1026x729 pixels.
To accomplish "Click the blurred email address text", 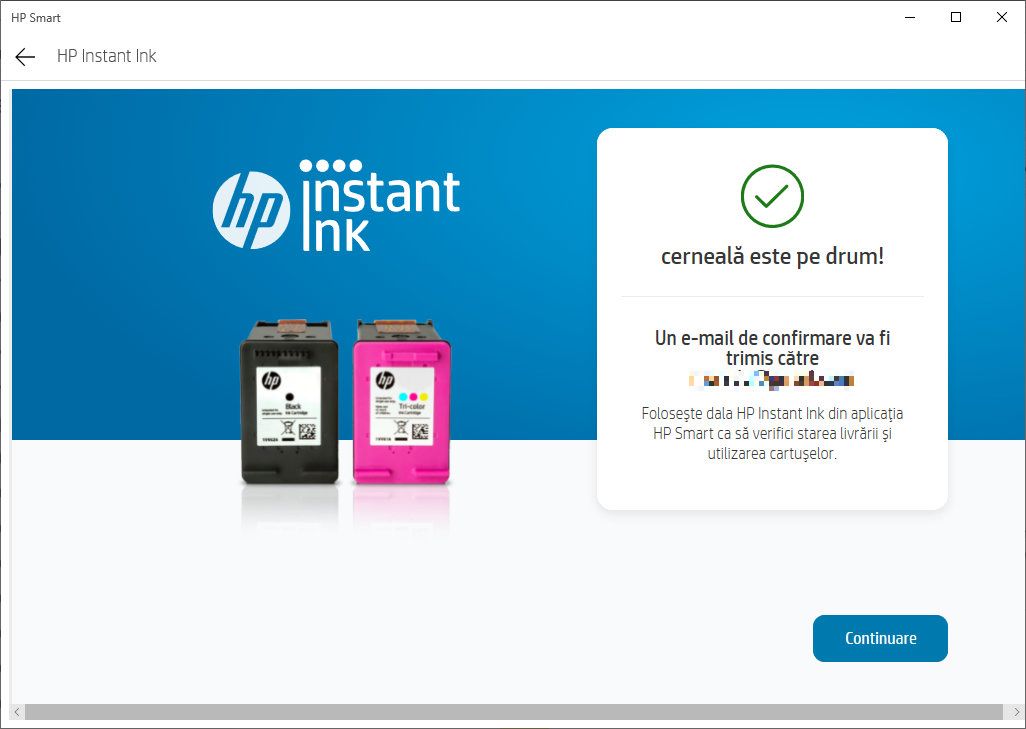I will 771,380.
